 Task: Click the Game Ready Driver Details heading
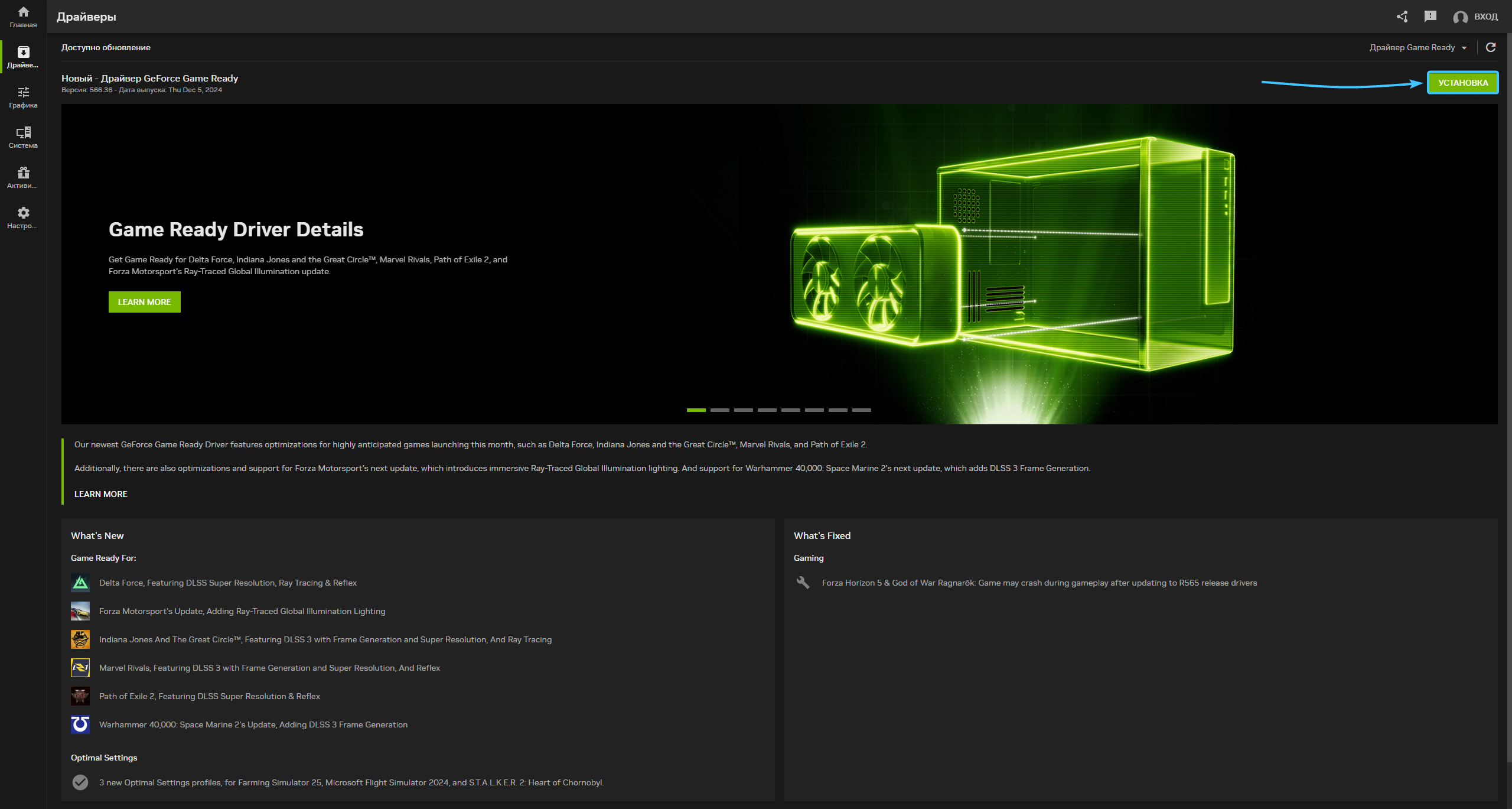tap(236, 229)
